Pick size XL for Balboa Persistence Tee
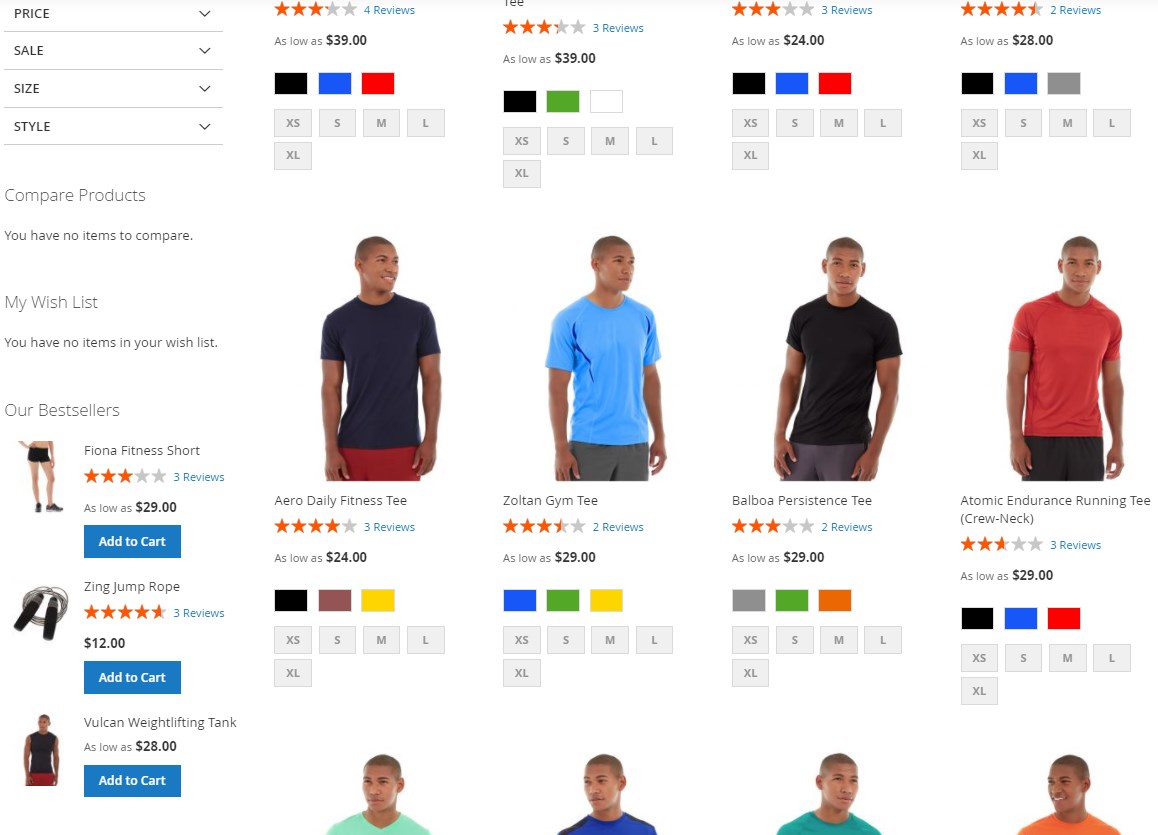The height and width of the screenshot is (835, 1158). click(750, 673)
